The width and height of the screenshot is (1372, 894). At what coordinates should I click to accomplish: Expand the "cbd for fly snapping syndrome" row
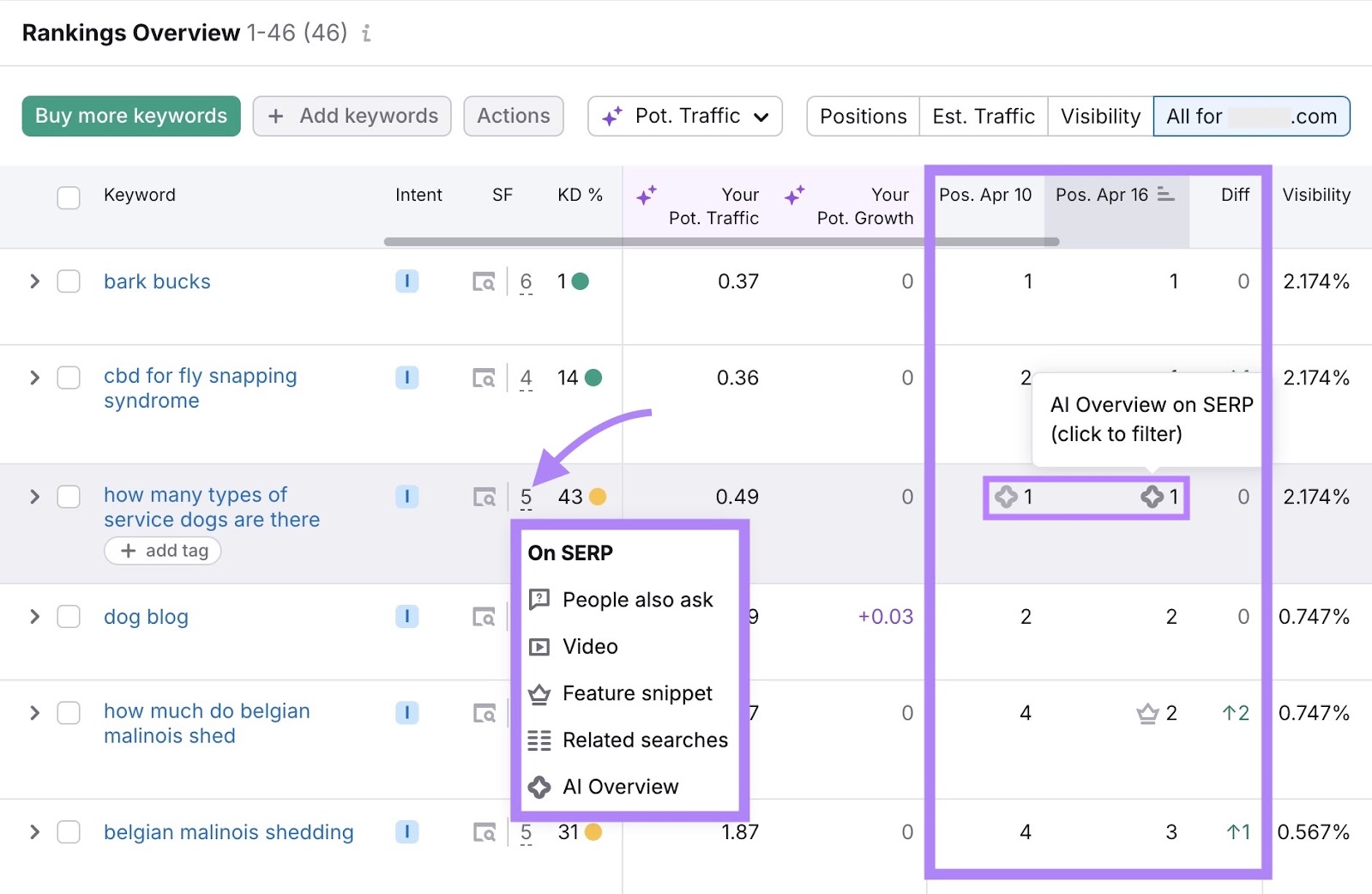(34, 377)
